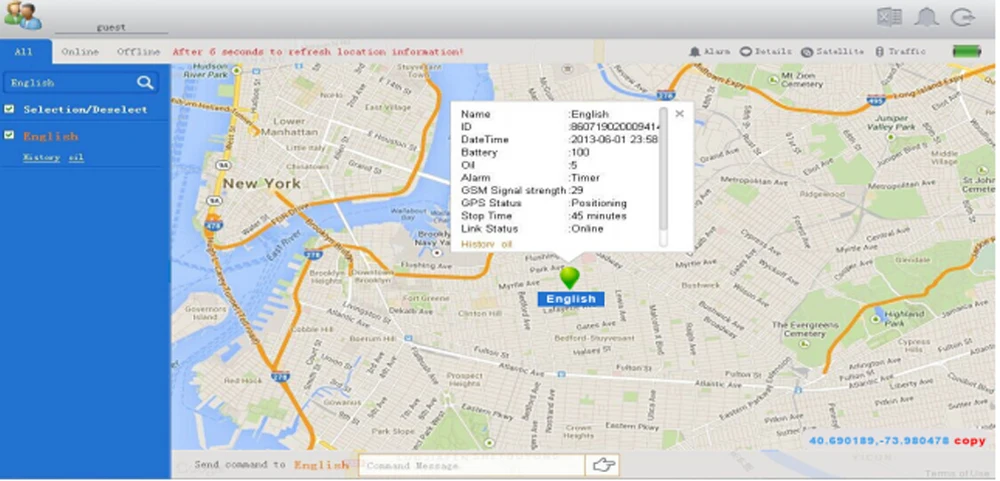The width and height of the screenshot is (1000, 481).
Task: Click the GPS Status Positioning value
Action: 598,203
